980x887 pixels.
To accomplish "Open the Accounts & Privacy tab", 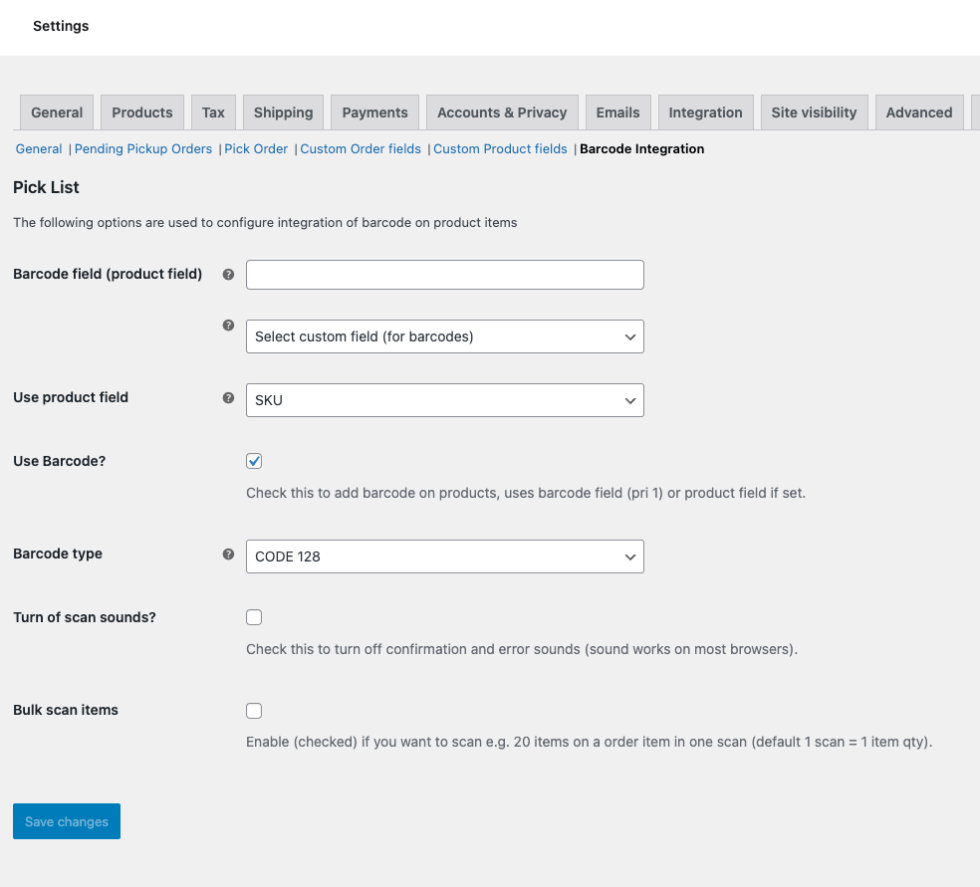I will click(x=501, y=113).
